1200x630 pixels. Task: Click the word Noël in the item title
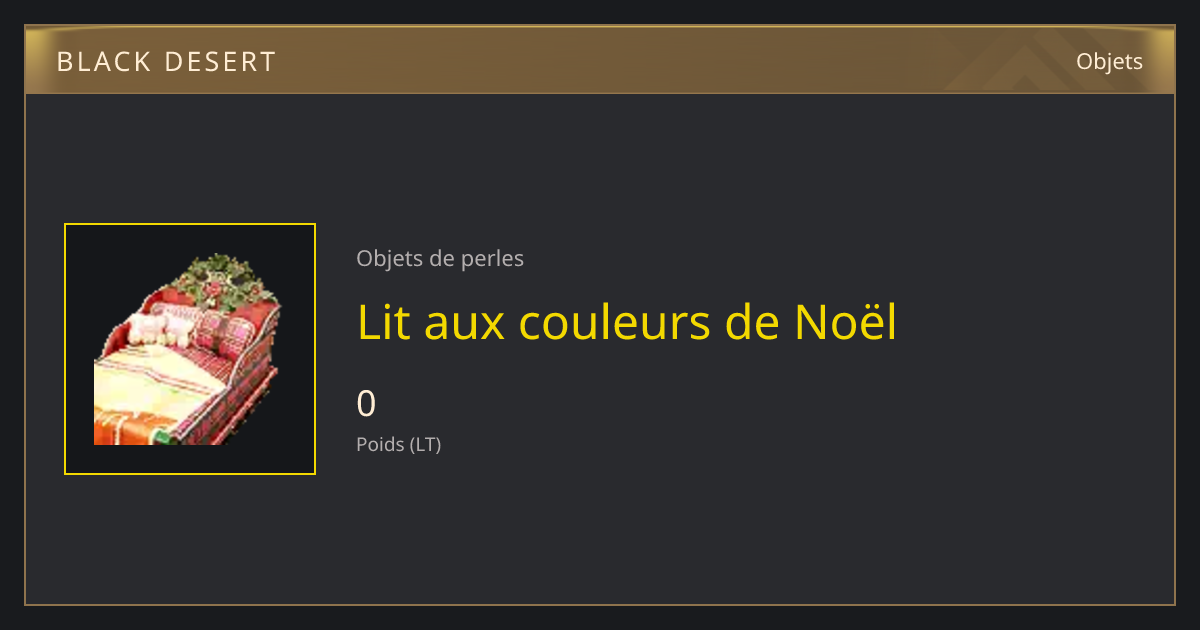pos(846,322)
